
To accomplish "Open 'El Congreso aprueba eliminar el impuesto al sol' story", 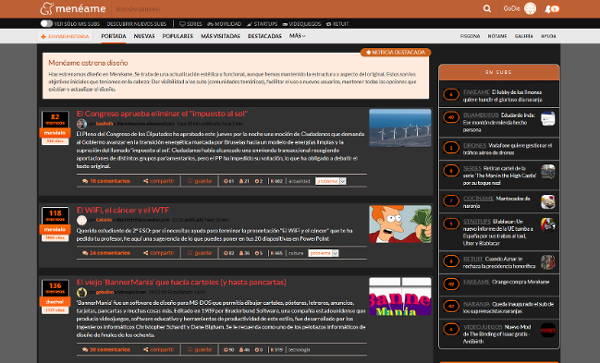I will click(x=162, y=114).
